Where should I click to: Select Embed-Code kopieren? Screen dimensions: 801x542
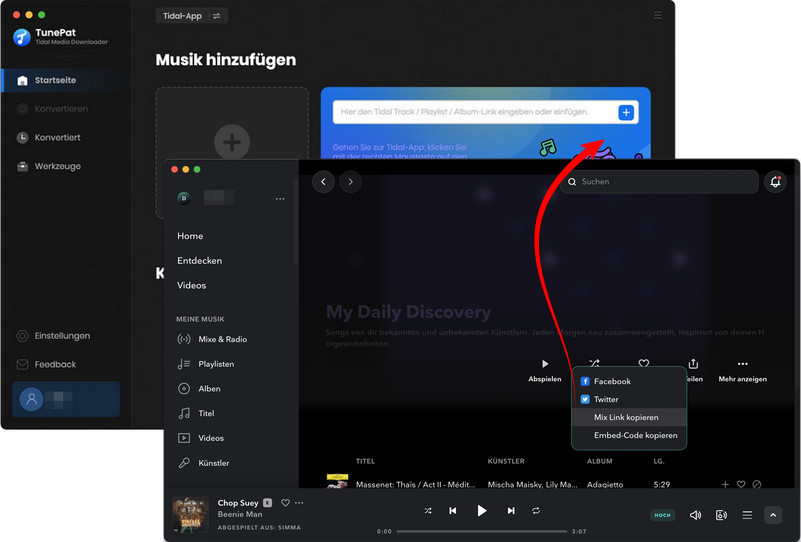pos(629,435)
